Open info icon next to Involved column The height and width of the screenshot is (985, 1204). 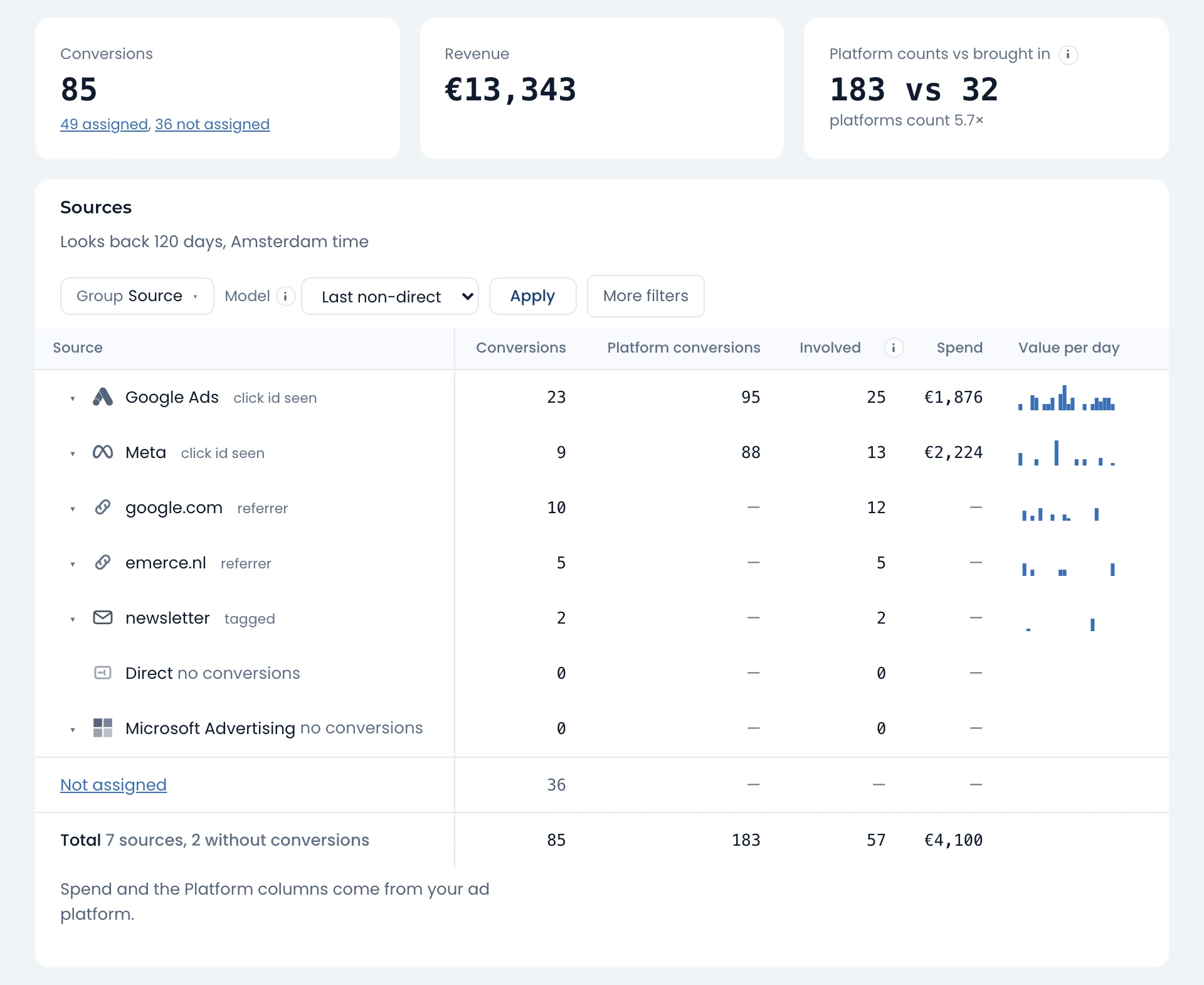(x=894, y=348)
